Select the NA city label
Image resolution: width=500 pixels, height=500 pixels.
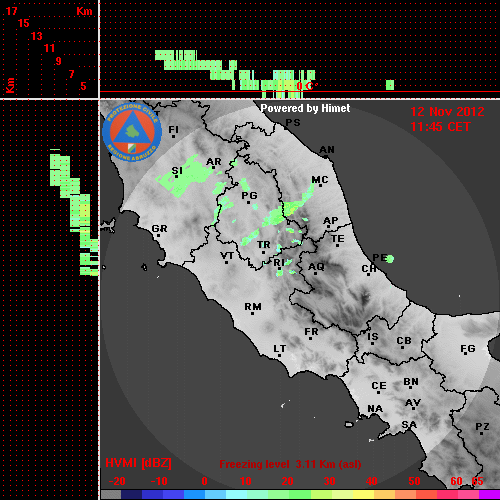pos(375,409)
